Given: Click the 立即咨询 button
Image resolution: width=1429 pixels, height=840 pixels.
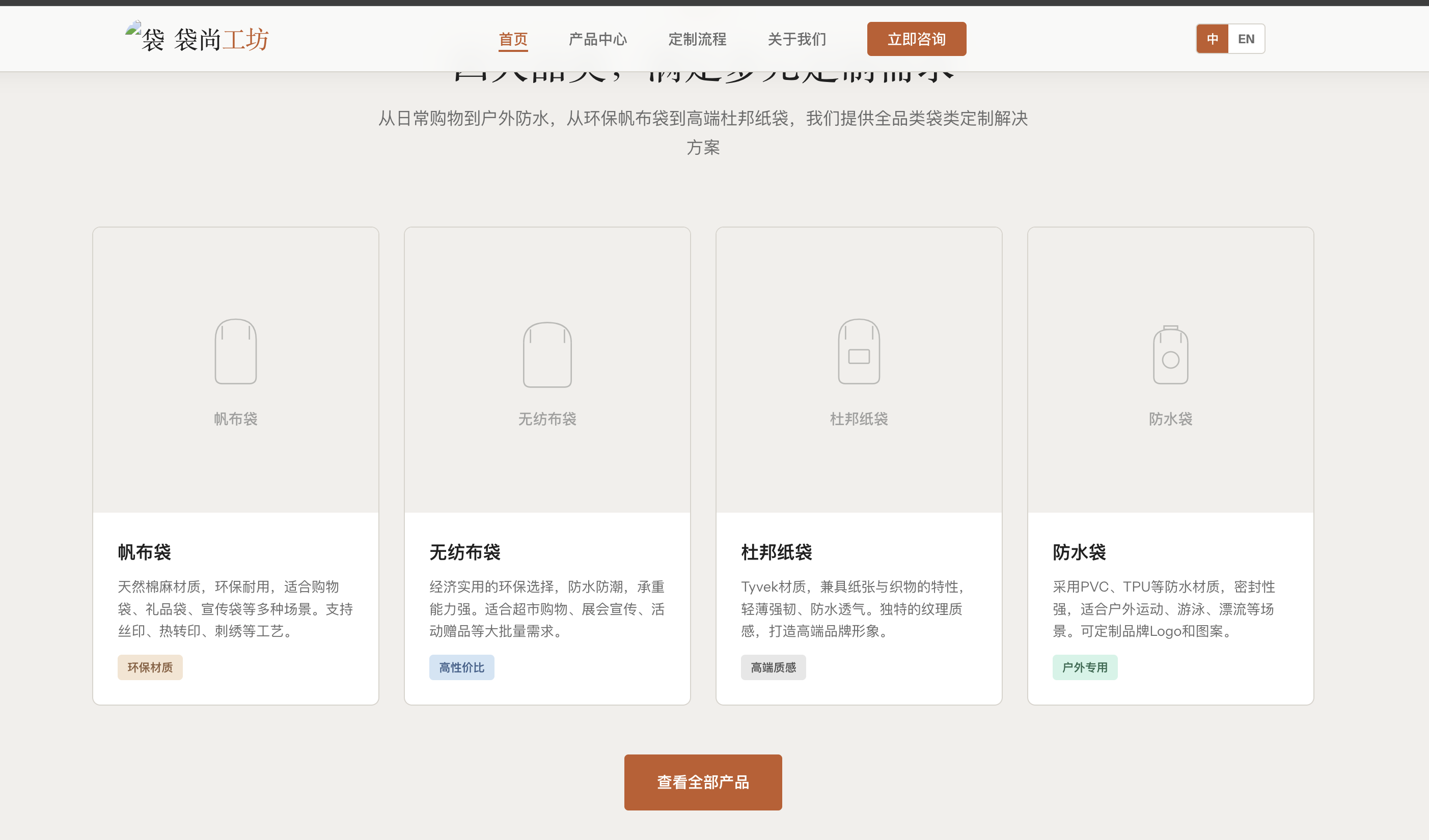Looking at the screenshot, I should [x=916, y=39].
